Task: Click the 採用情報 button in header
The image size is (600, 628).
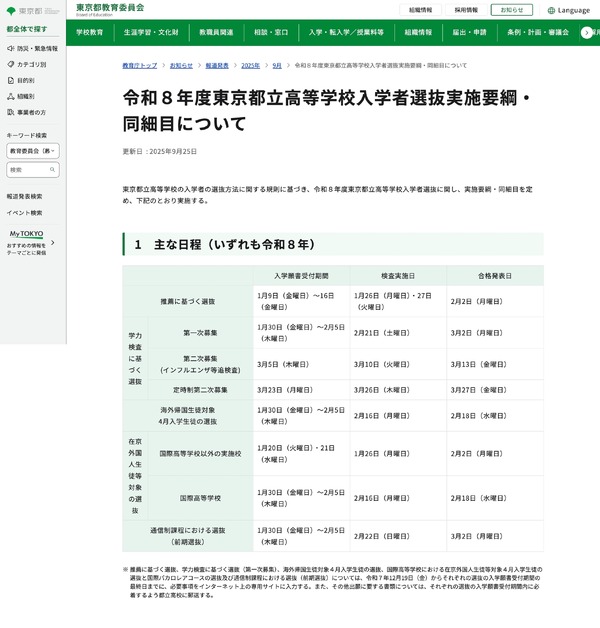Action: [466, 10]
